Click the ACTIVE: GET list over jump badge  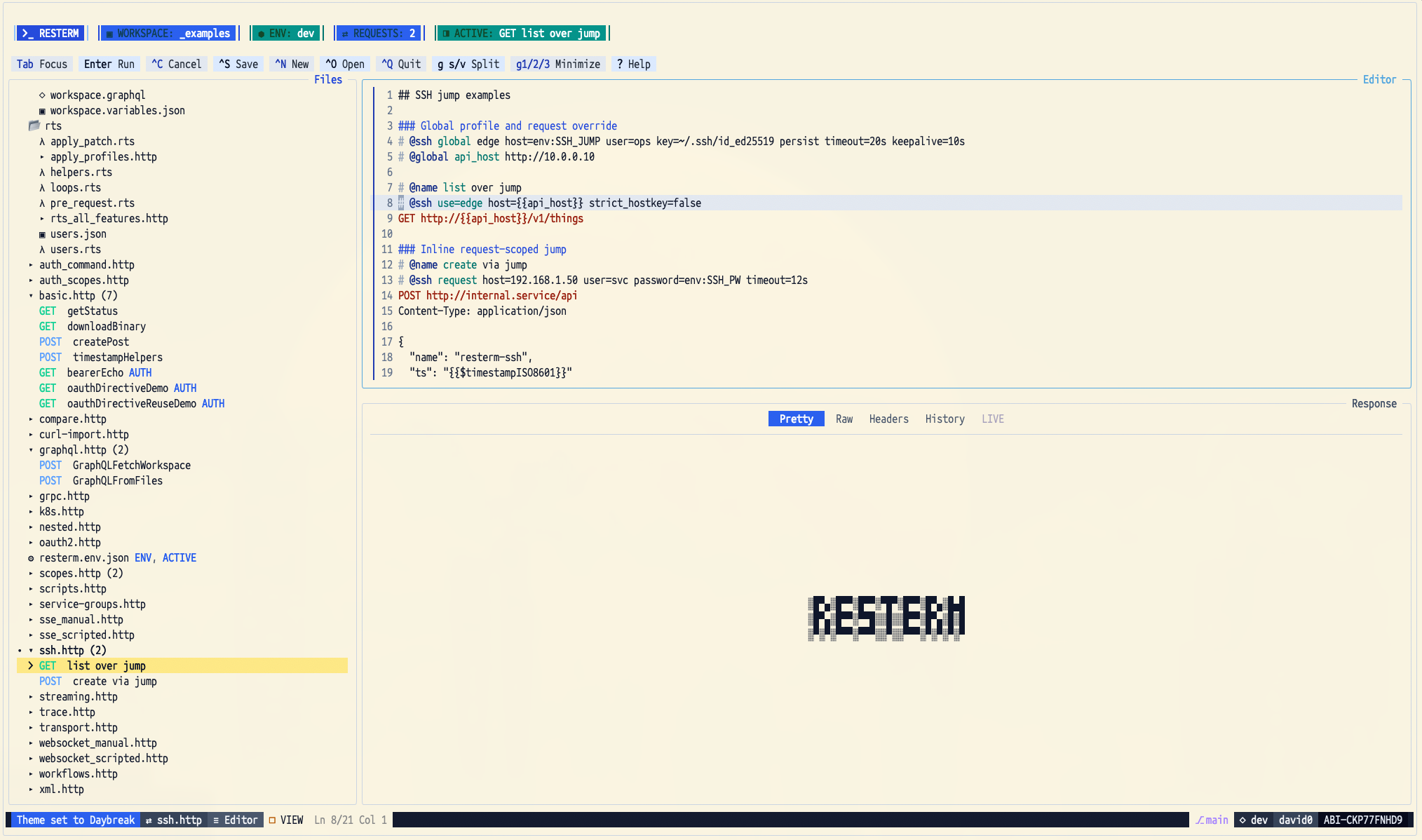[522, 33]
